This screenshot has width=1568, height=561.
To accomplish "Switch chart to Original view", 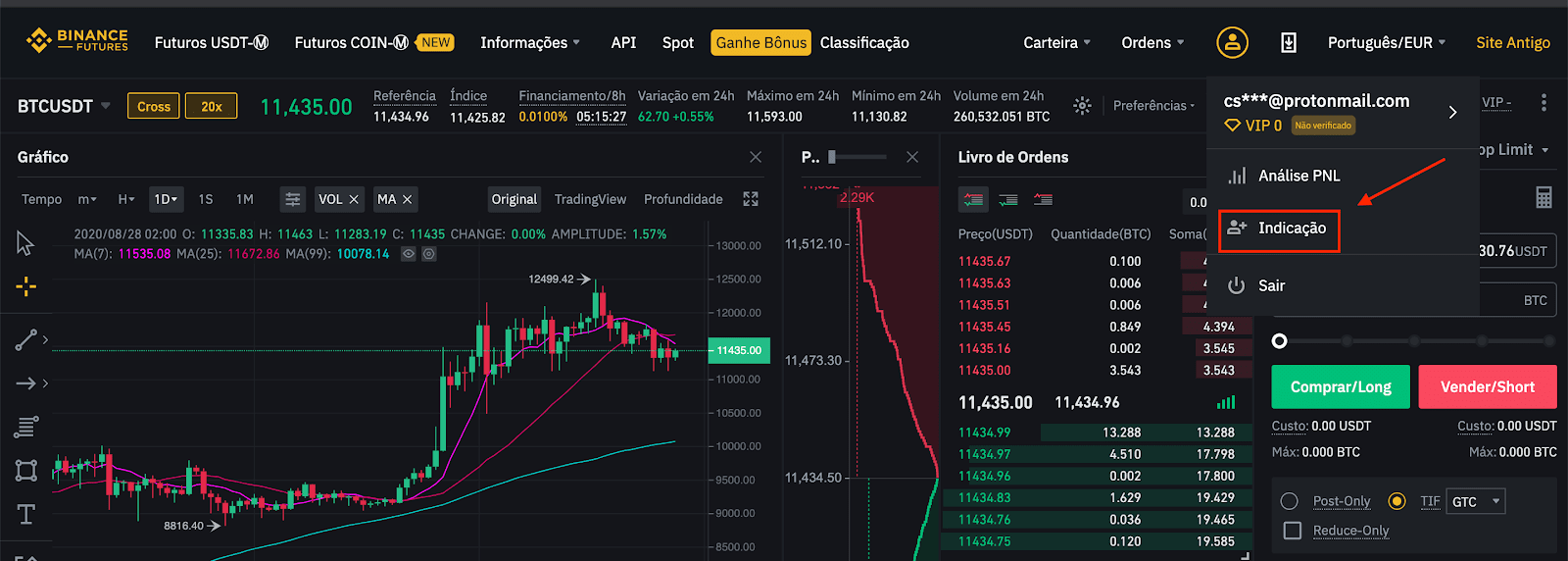I will click(514, 199).
